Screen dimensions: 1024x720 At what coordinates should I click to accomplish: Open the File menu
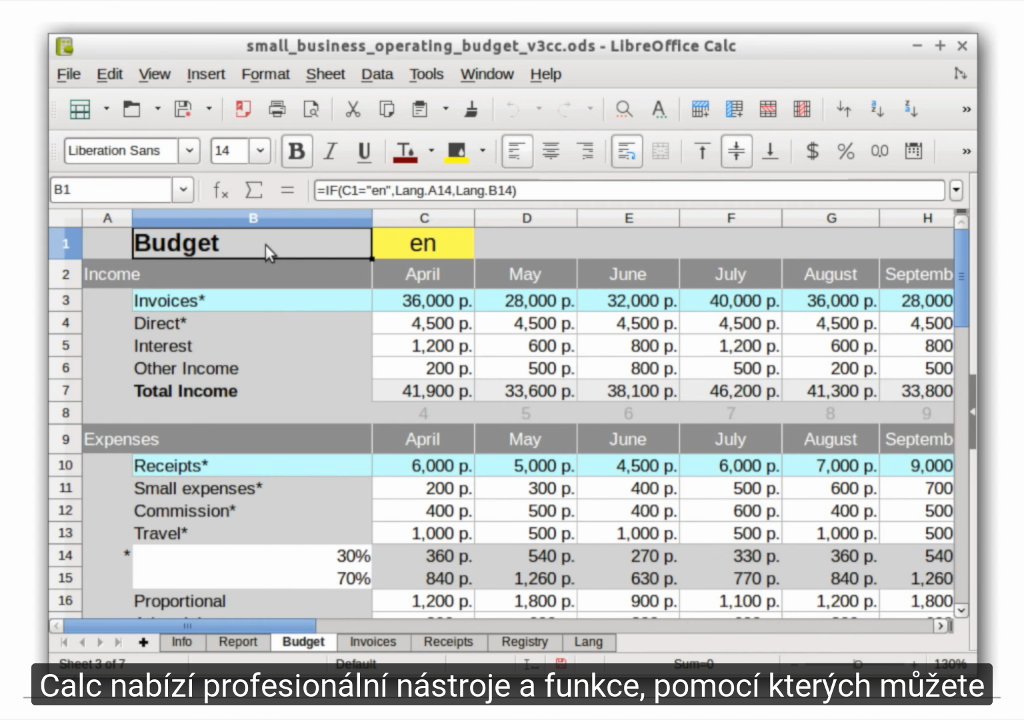tap(69, 74)
